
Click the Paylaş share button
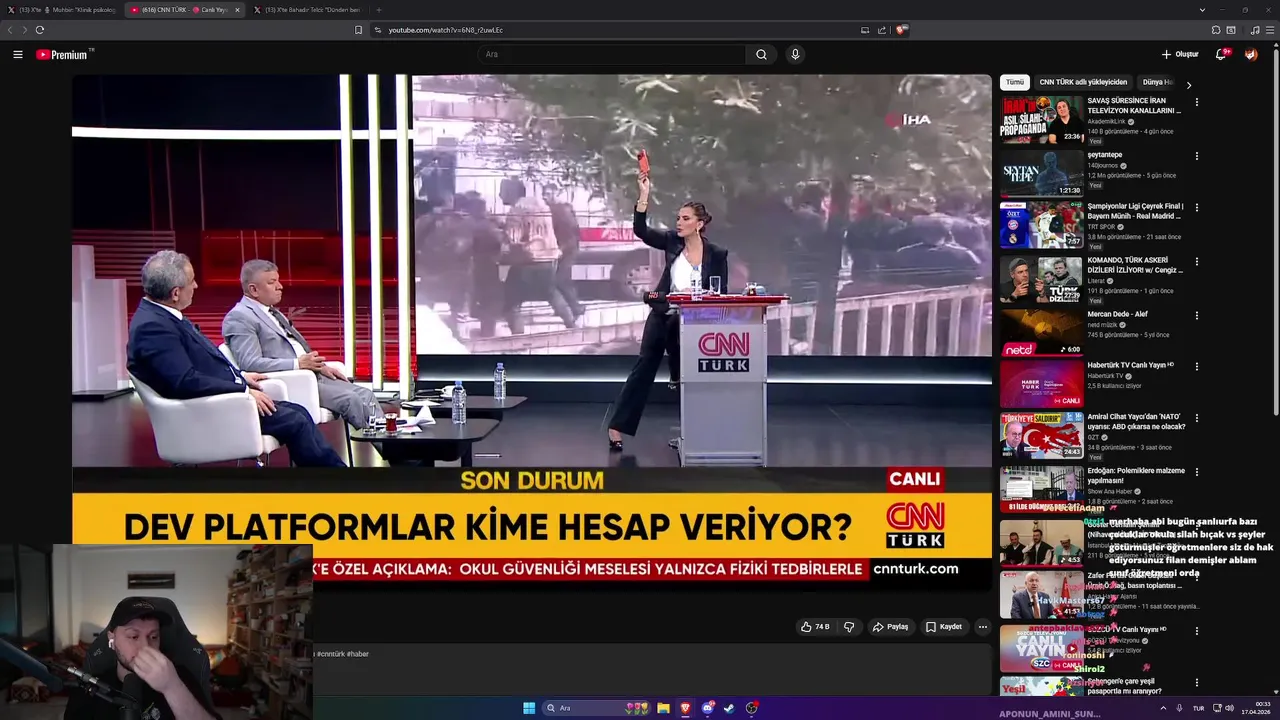pyautogui.click(x=890, y=627)
